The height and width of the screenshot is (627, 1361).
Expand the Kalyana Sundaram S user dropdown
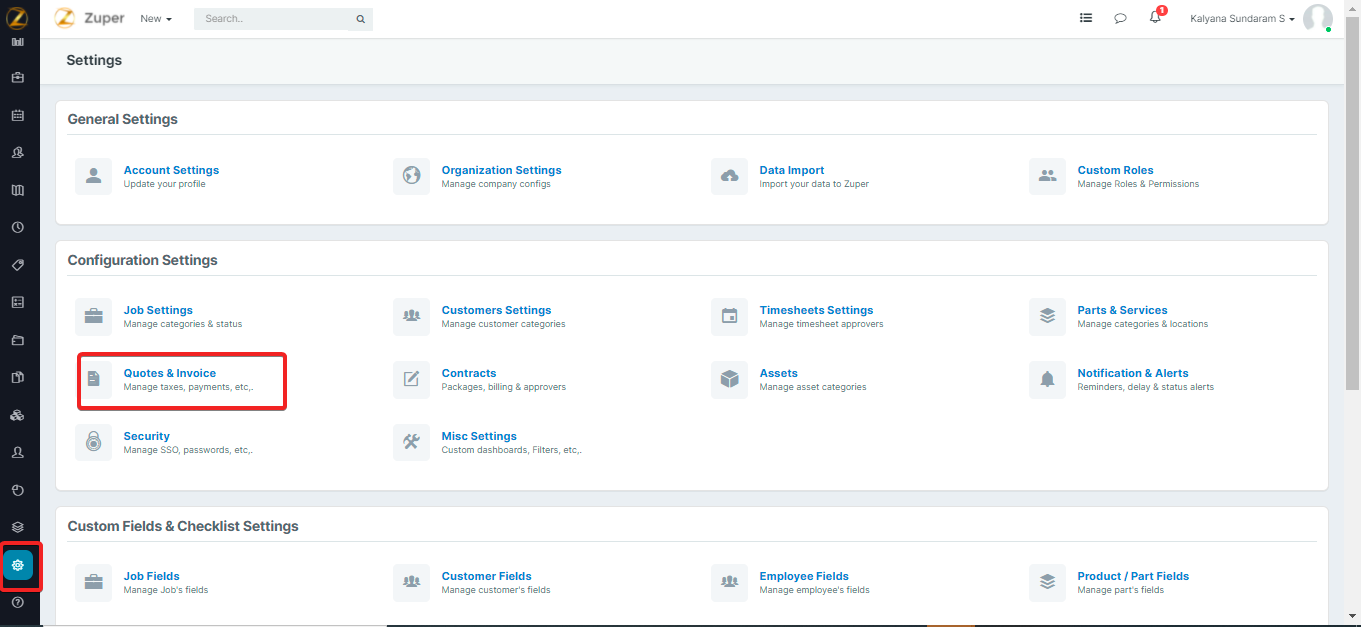(x=1242, y=19)
